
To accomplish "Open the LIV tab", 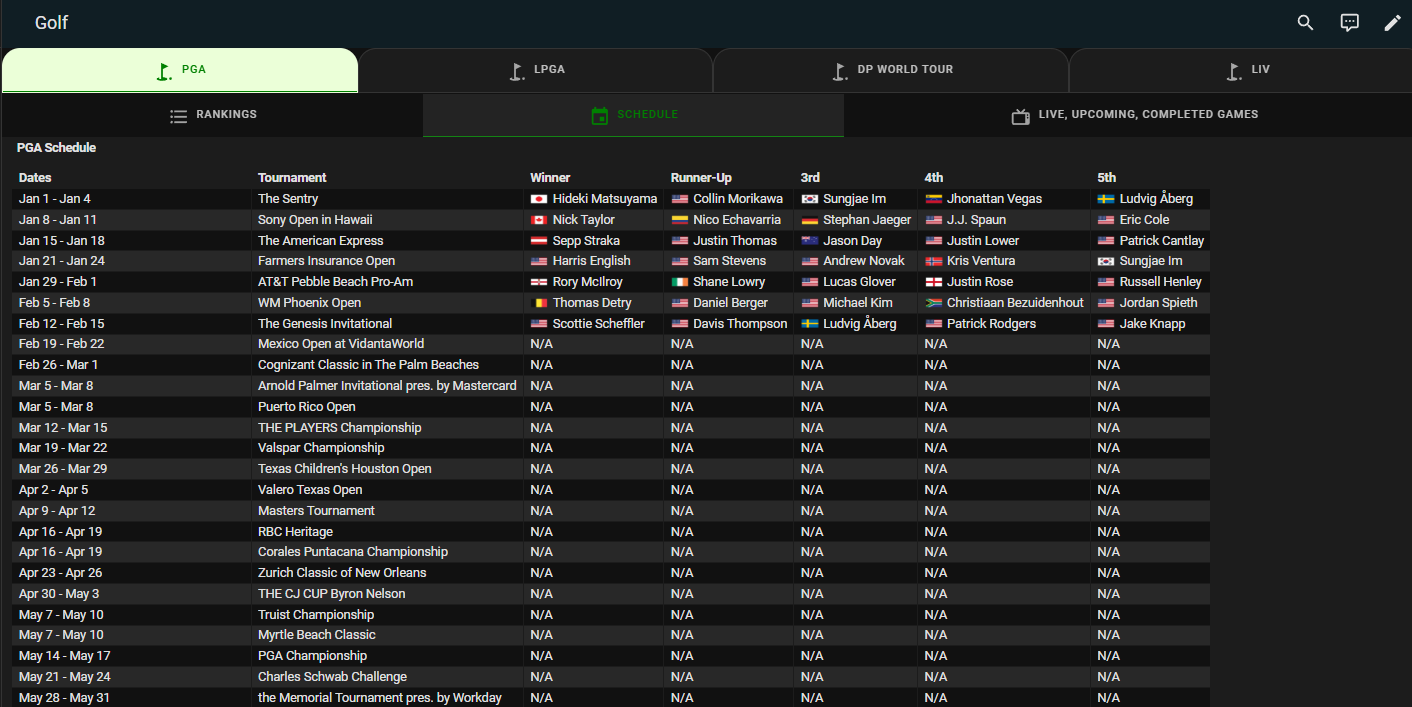I will 1240,70.
